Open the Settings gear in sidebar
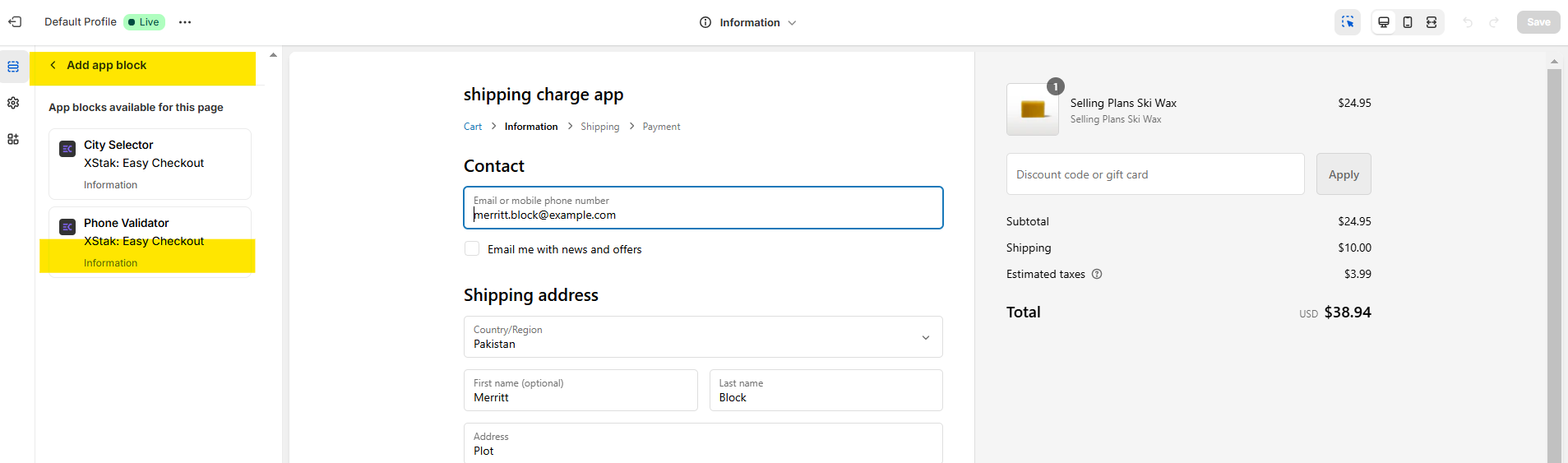 (x=13, y=103)
